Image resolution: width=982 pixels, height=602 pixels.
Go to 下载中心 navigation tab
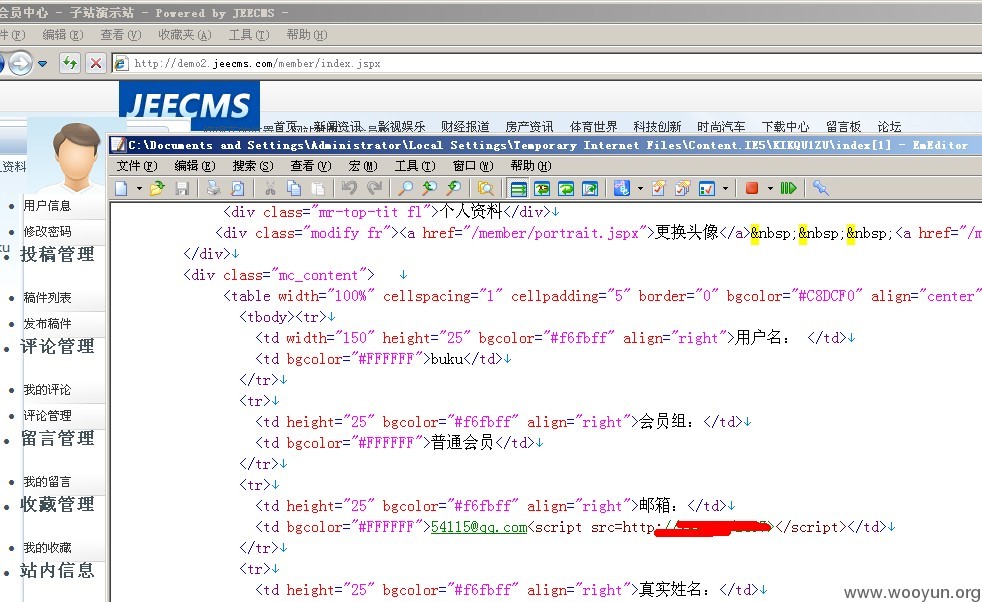(785, 127)
